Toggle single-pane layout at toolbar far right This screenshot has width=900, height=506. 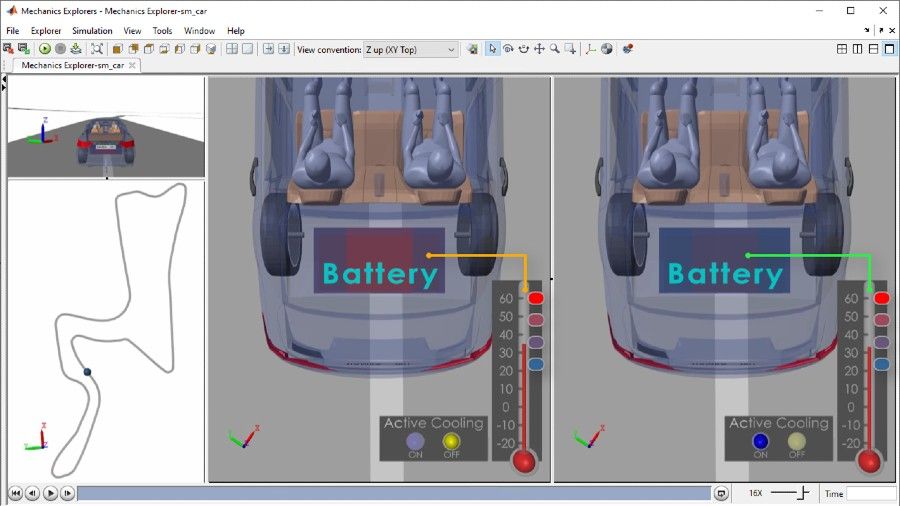[889, 49]
